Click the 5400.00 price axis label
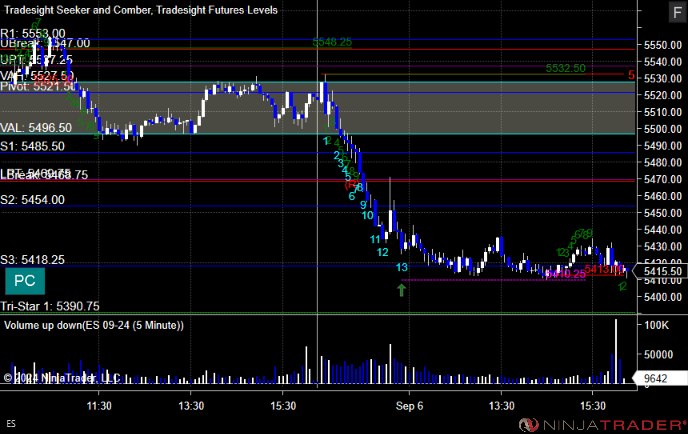The image size is (688, 434). pos(663,297)
